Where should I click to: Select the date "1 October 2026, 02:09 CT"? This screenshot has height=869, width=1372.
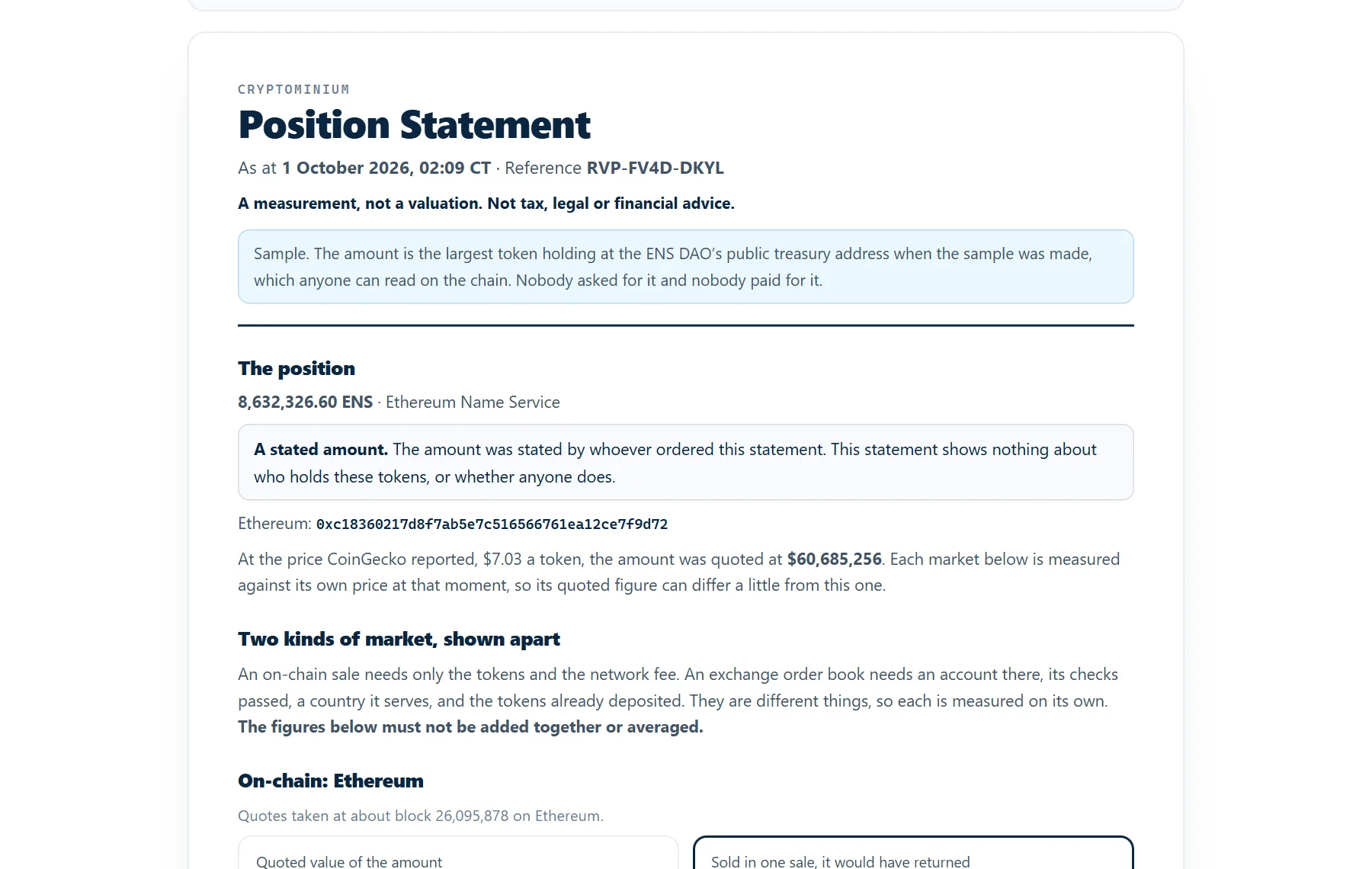tap(386, 168)
